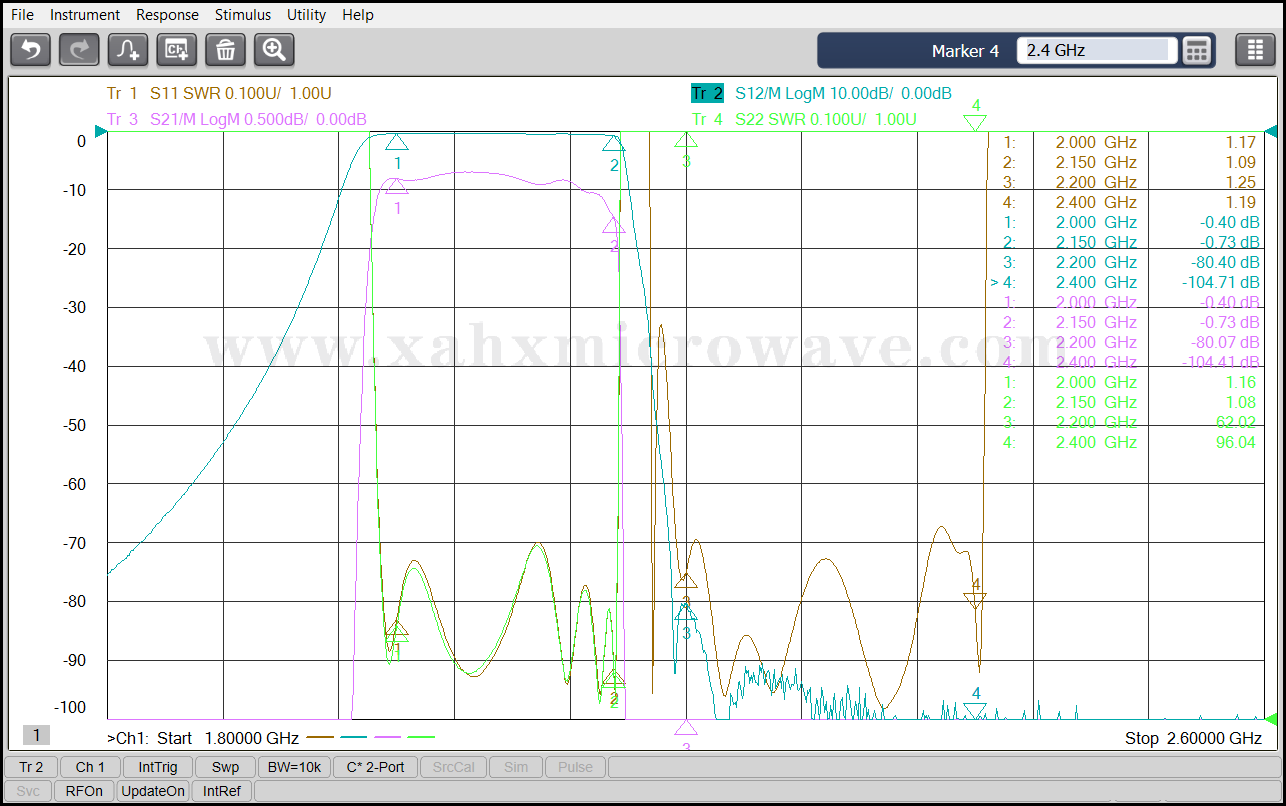Viewport: 1286px width, 806px height.
Task: Click the Undo toolbar icon
Action: 31,50
